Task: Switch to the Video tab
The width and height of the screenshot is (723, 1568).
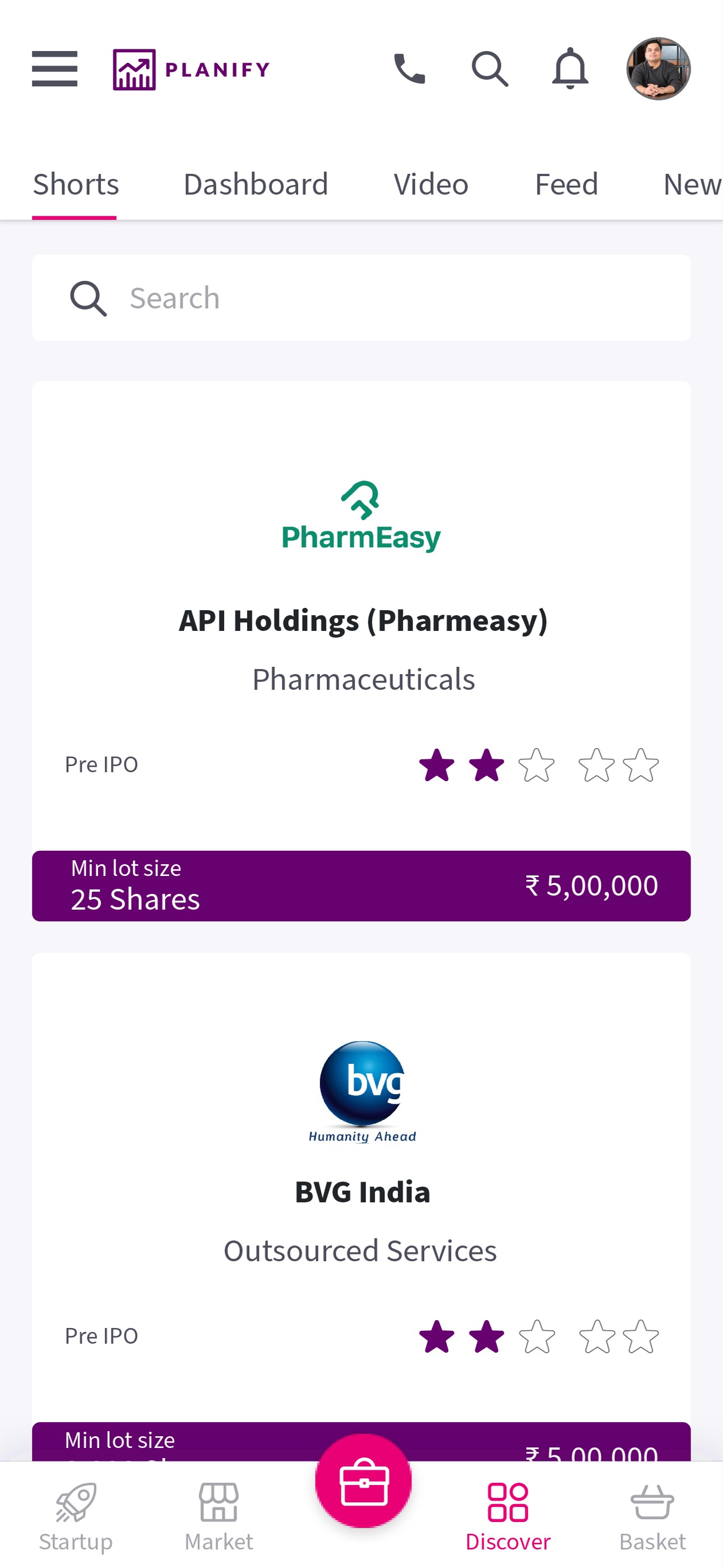Action: tap(431, 185)
